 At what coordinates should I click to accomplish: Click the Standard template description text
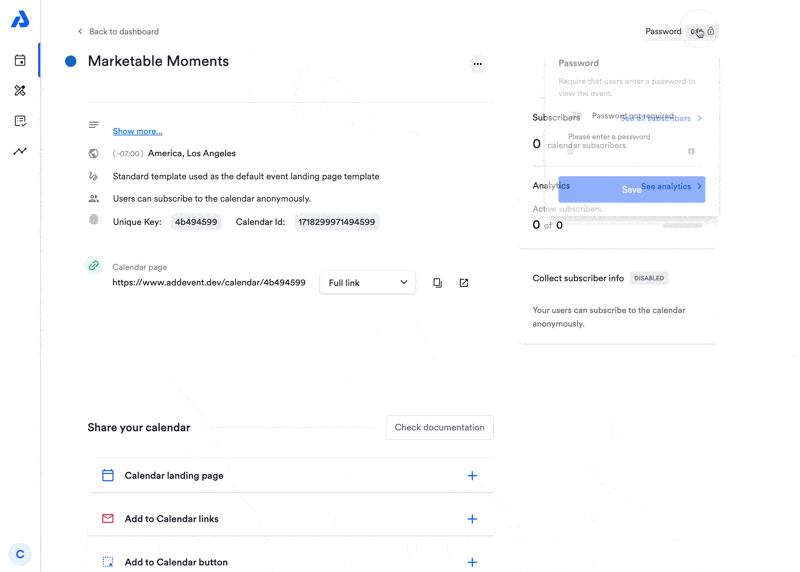pyautogui.click(x=246, y=177)
